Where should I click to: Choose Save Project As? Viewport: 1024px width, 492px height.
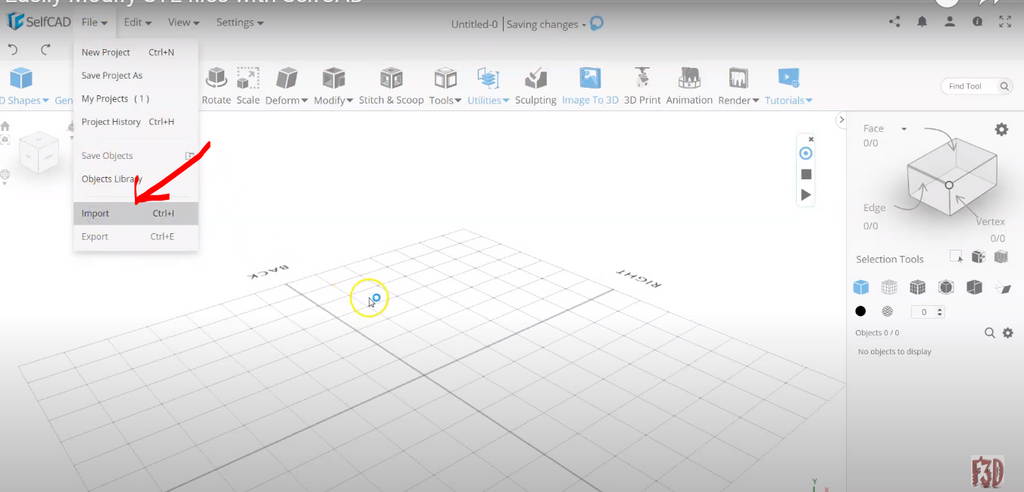[x=136, y=75]
